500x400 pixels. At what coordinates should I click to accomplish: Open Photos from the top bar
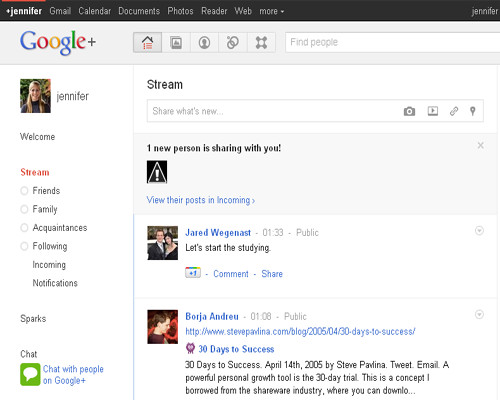180,11
